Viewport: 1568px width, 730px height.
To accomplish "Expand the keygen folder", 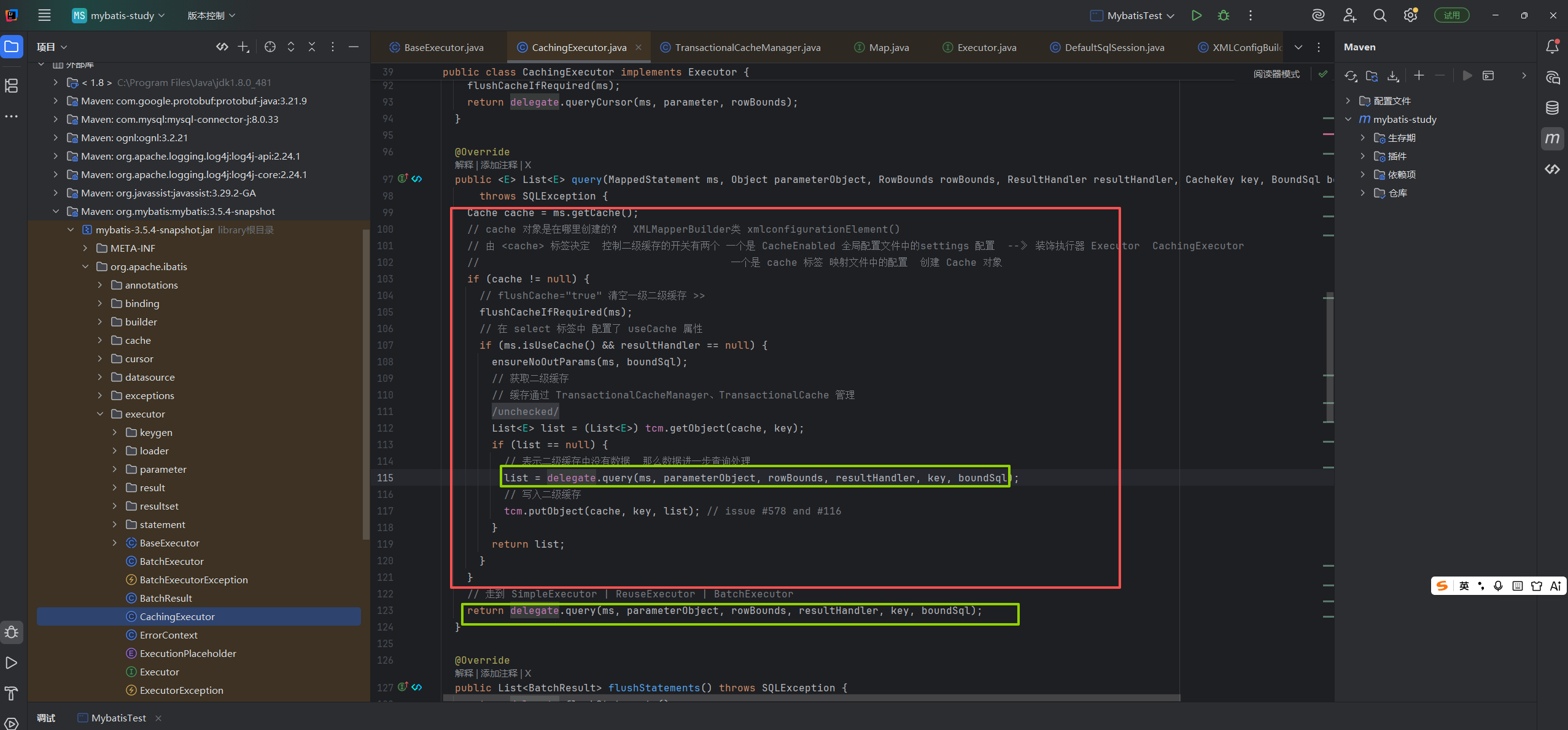I will (x=115, y=433).
